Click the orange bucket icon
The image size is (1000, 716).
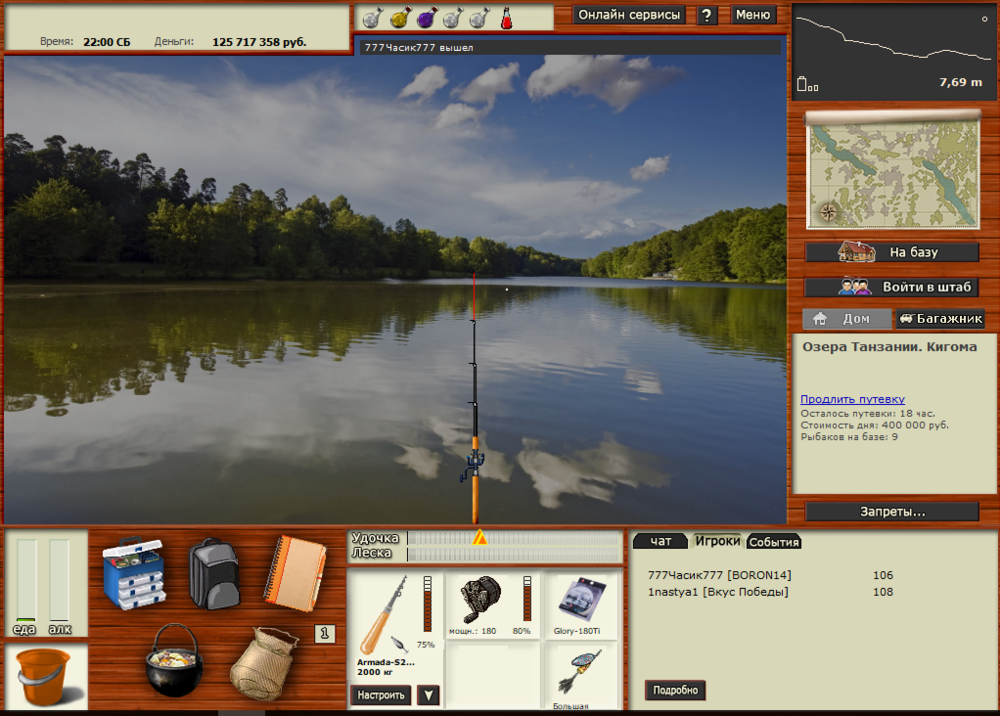[45, 675]
